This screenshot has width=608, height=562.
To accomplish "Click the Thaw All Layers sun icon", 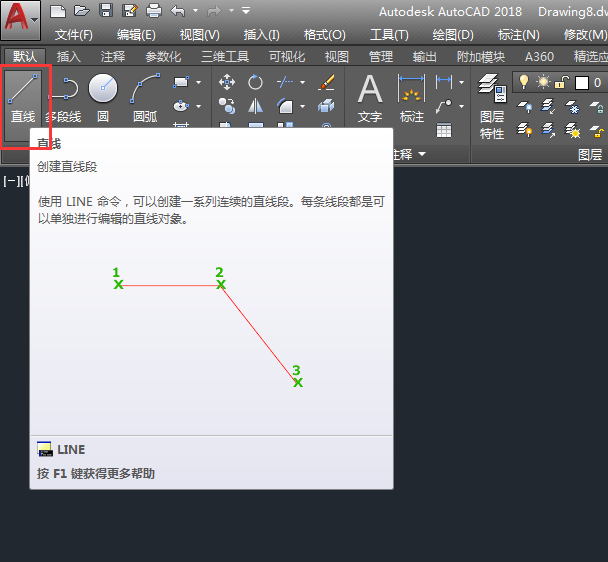I will (572, 130).
